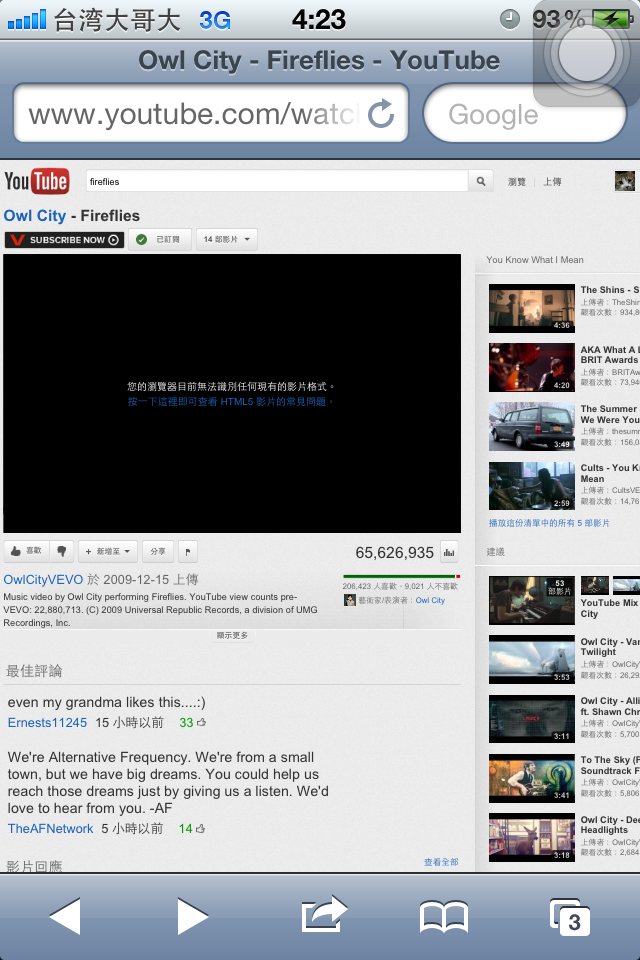Image resolution: width=640 pixels, height=960 pixels.
Task: Tap the AssistiveTouch floating button
Action: click(587, 54)
